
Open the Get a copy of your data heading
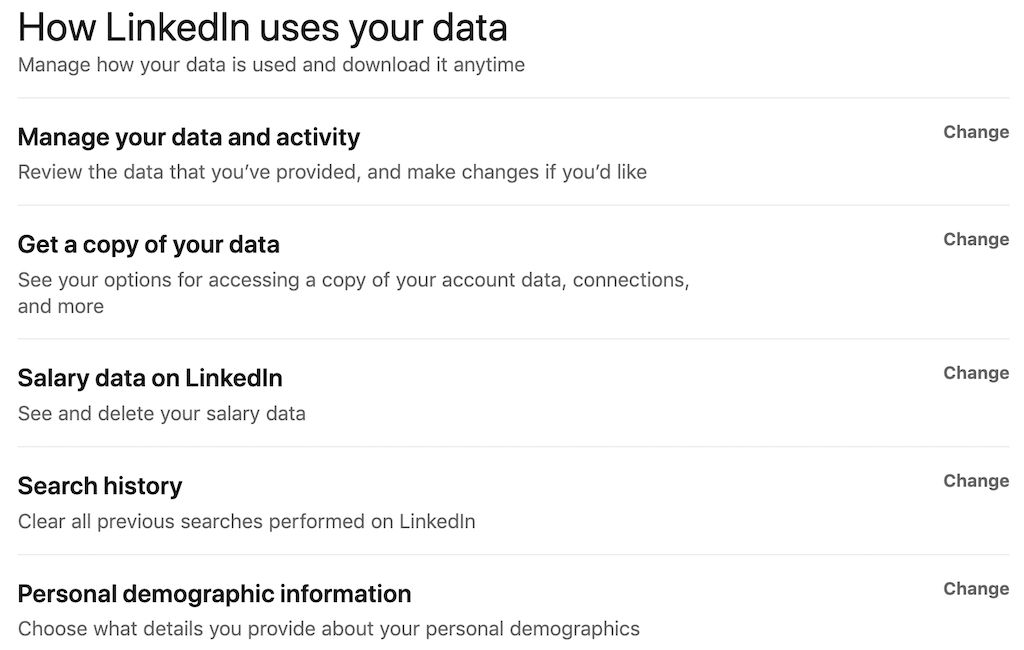click(149, 245)
